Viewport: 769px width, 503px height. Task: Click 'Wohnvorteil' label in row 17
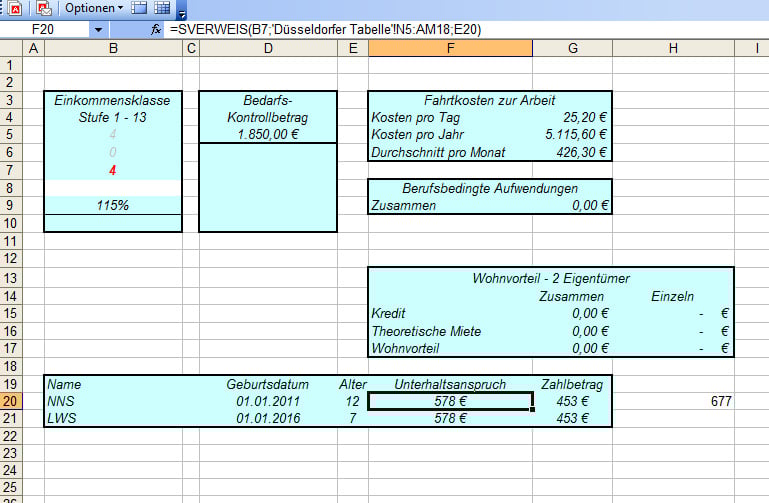405,349
